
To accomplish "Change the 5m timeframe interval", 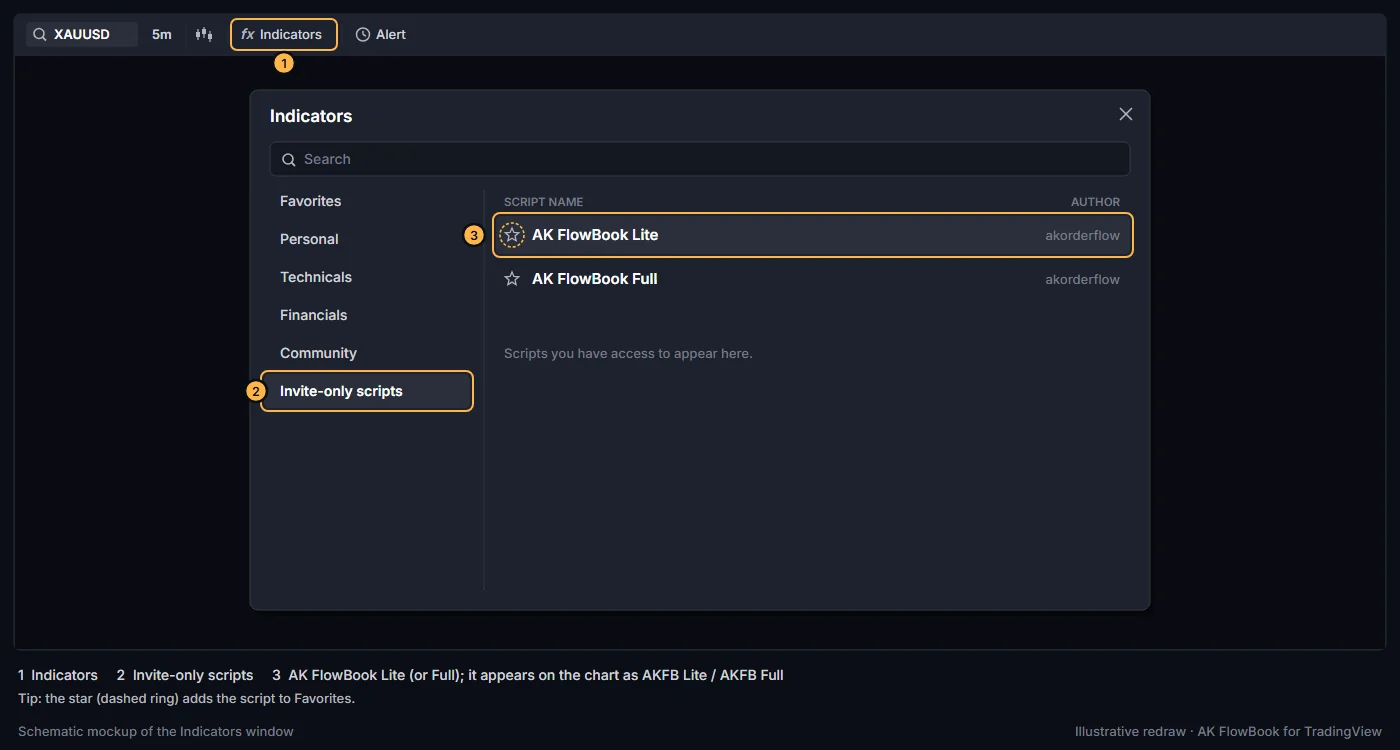I will [x=162, y=34].
